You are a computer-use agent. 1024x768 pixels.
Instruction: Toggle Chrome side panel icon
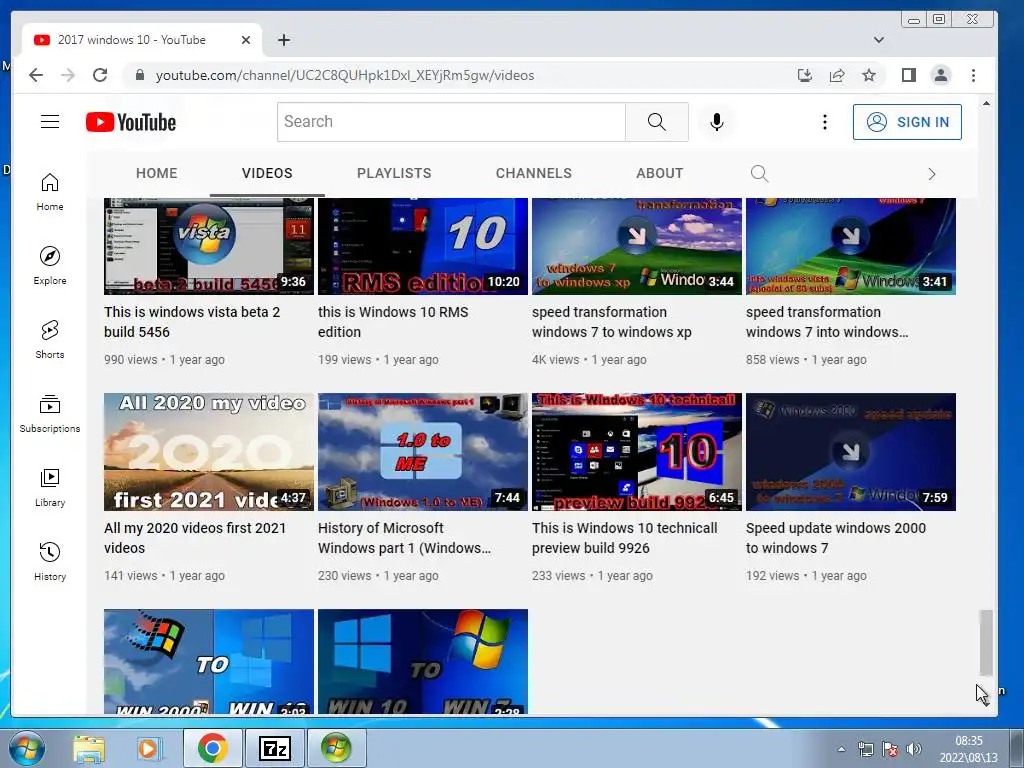[908, 75]
